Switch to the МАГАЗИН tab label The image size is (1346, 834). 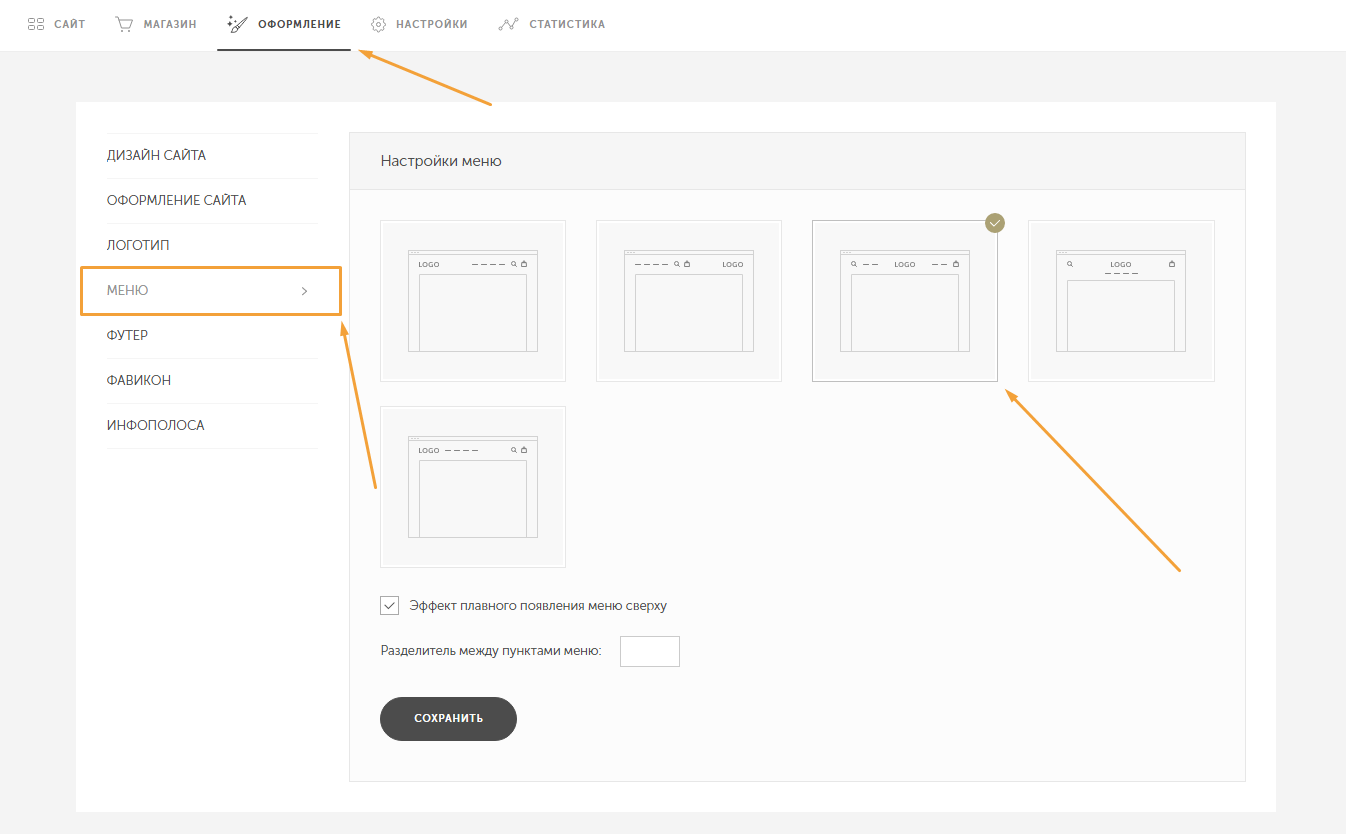click(170, 24)
